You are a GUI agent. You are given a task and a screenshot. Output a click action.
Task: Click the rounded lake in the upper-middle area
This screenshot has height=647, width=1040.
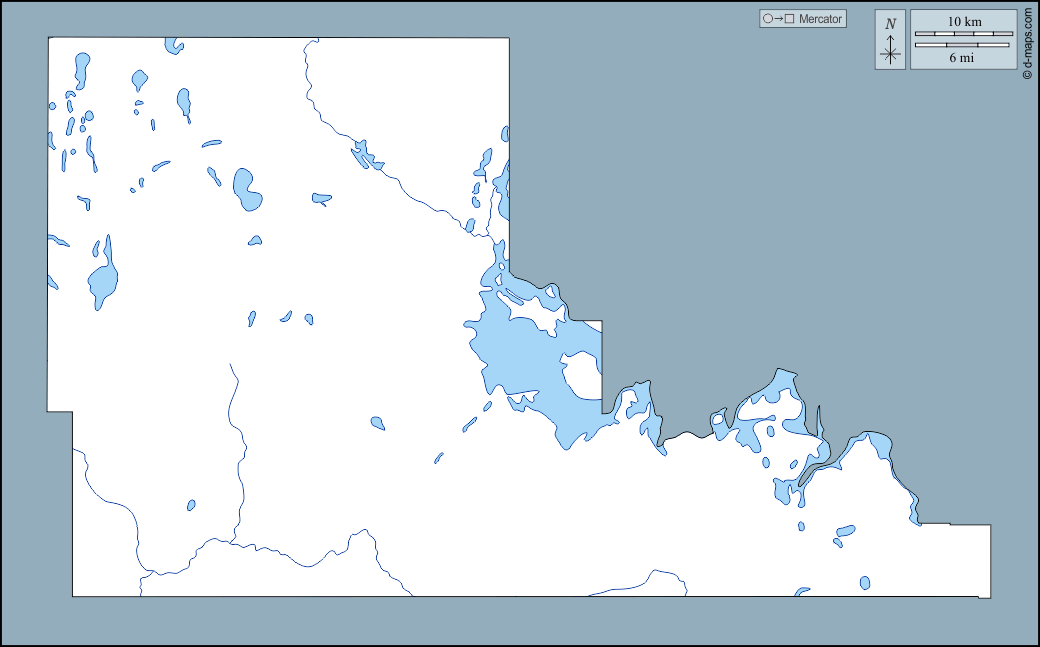tap(246, 189)
